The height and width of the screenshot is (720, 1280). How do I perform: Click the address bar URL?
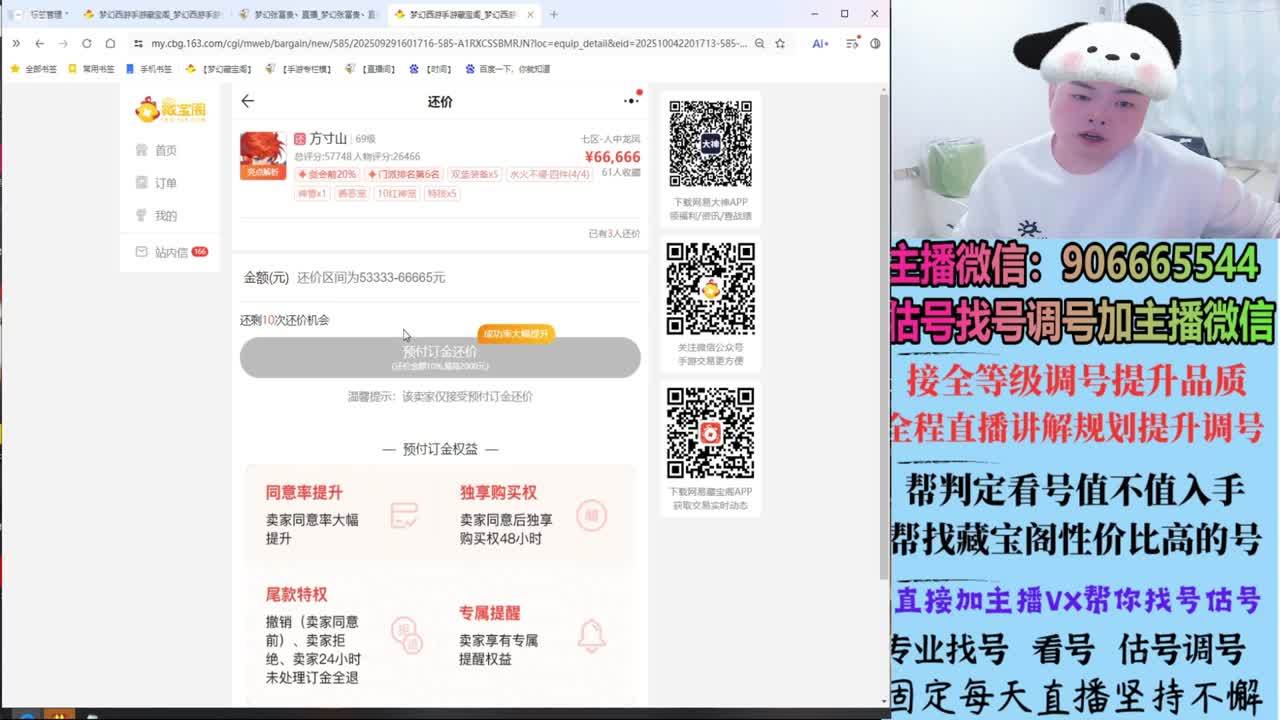(449, 43)
